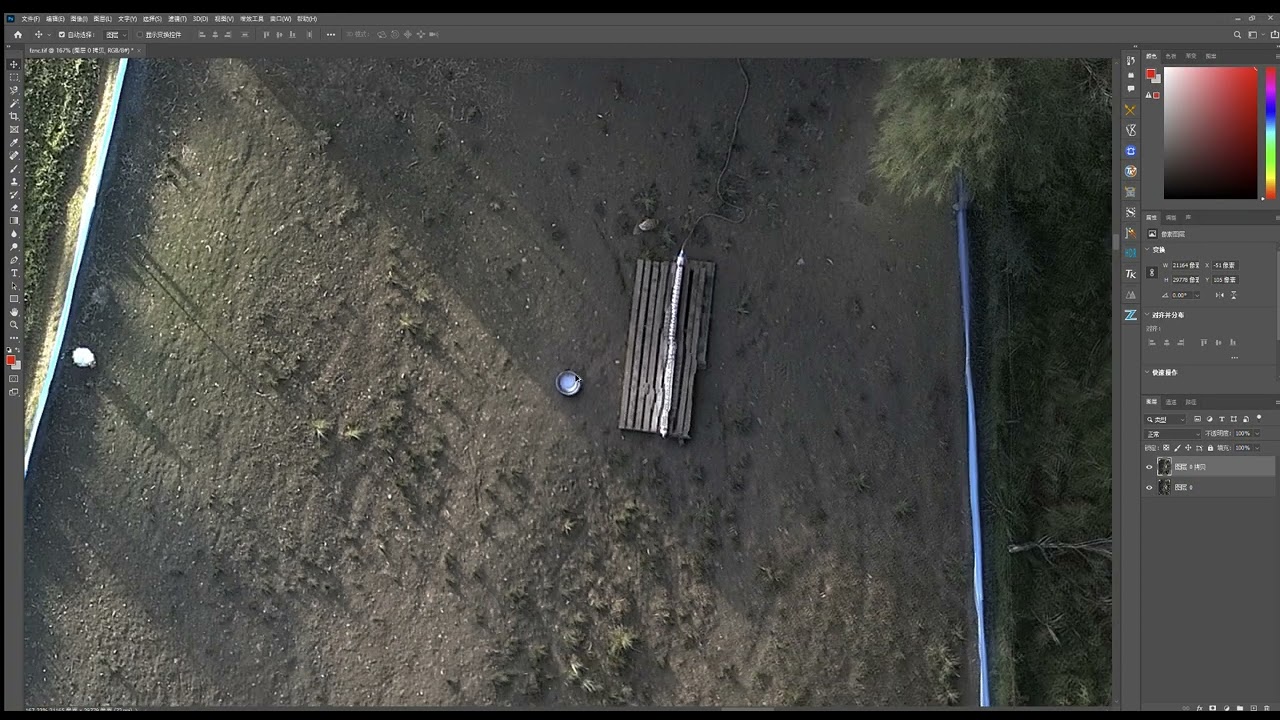Select the Eraser tool
Image resolution: width=1280 pixels, height=720 pixels.
[14, 207]
